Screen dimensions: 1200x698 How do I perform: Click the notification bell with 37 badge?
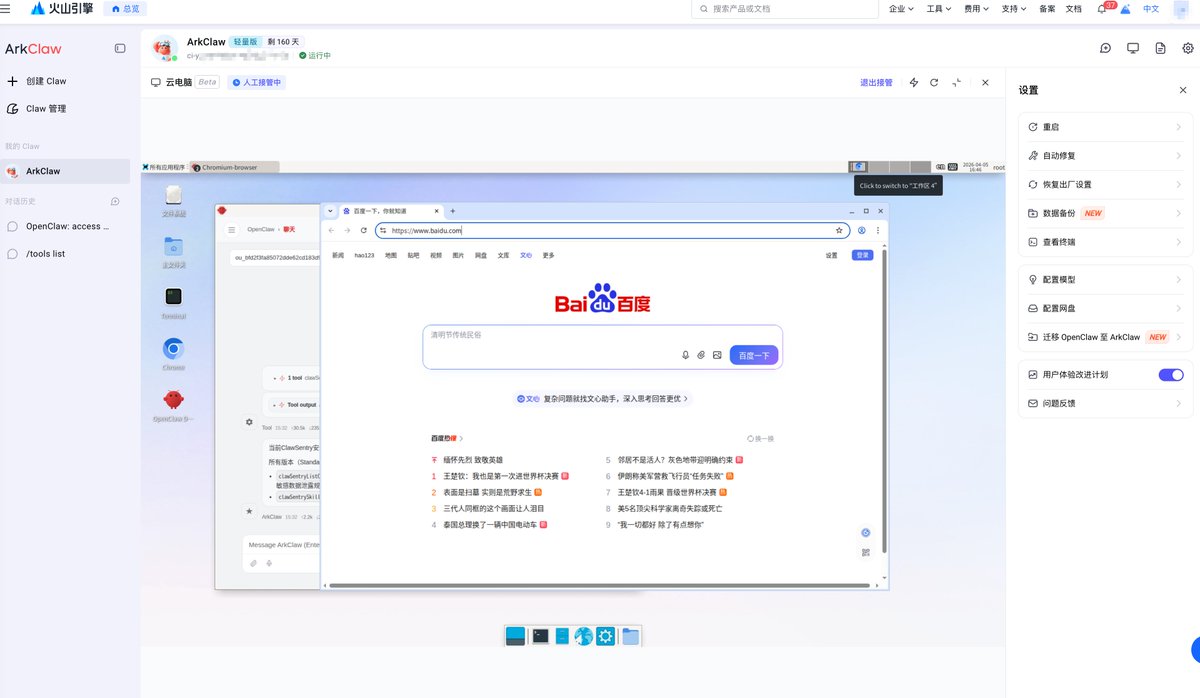click(1102, 9)
